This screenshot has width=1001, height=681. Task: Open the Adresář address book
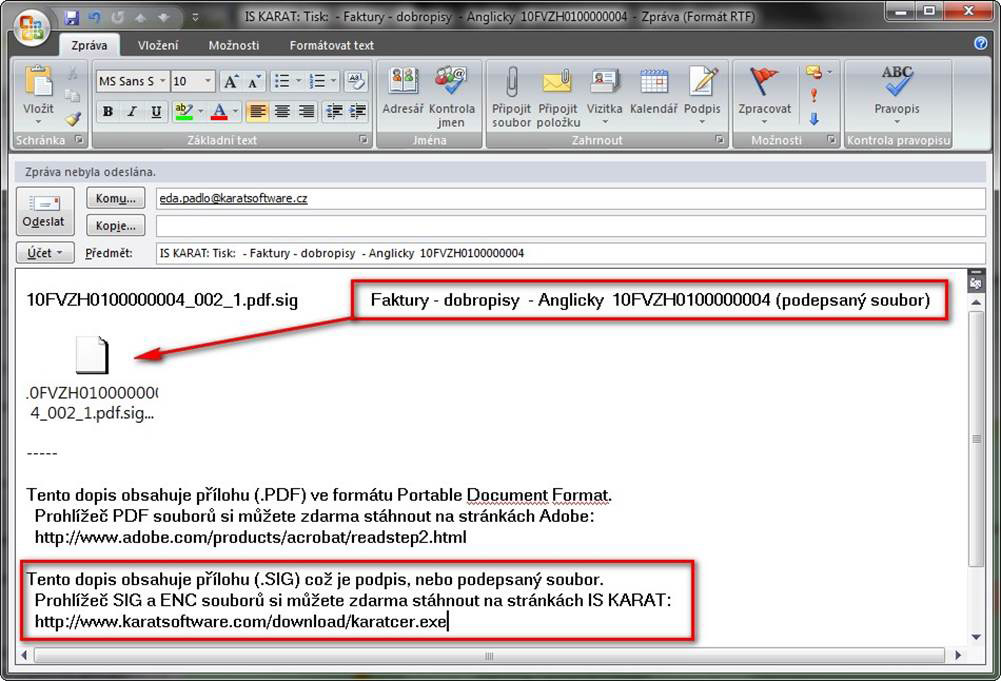click(x=403, y=92)
